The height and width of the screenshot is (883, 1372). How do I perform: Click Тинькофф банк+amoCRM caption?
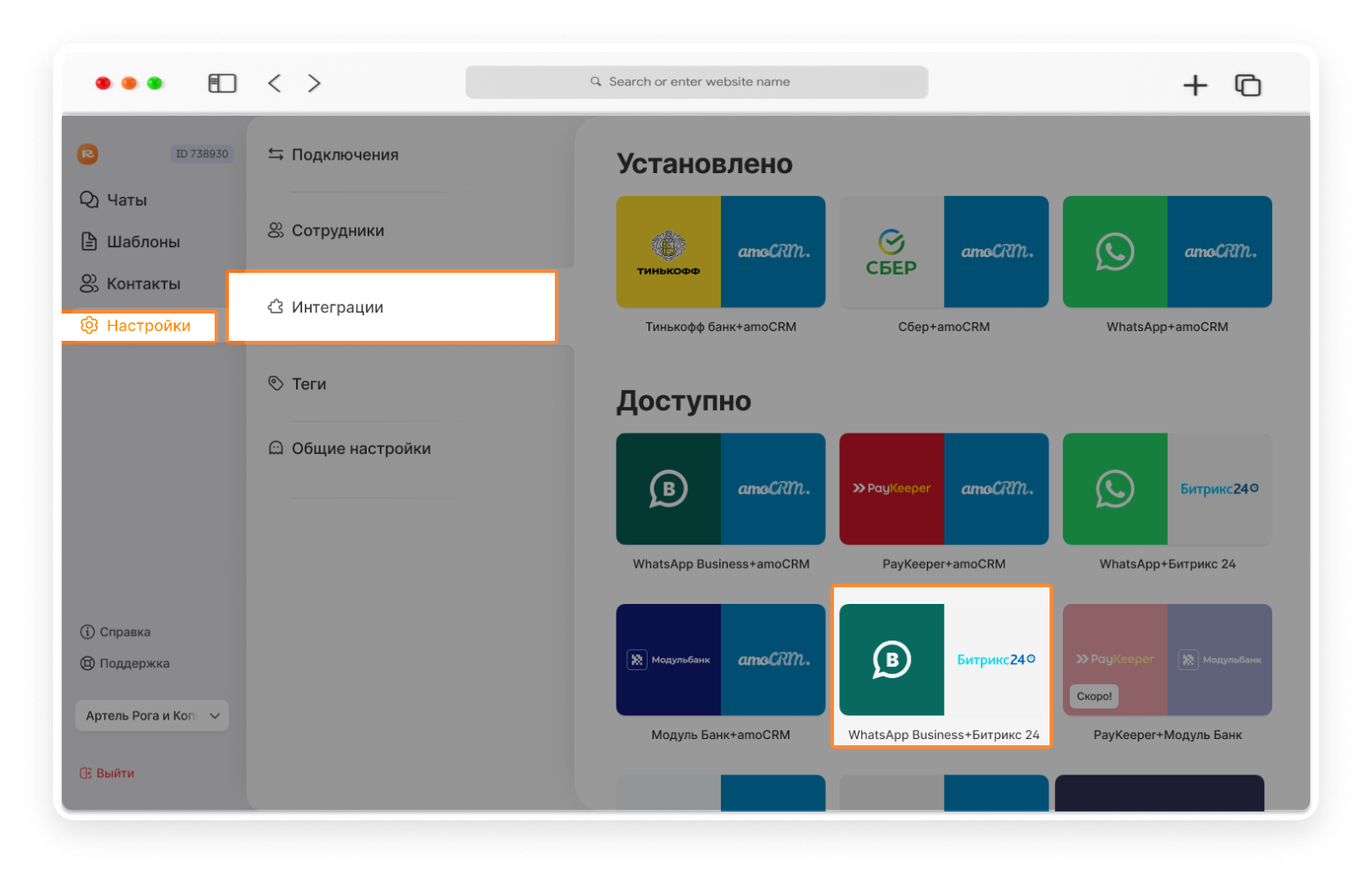tap(721, 327)
